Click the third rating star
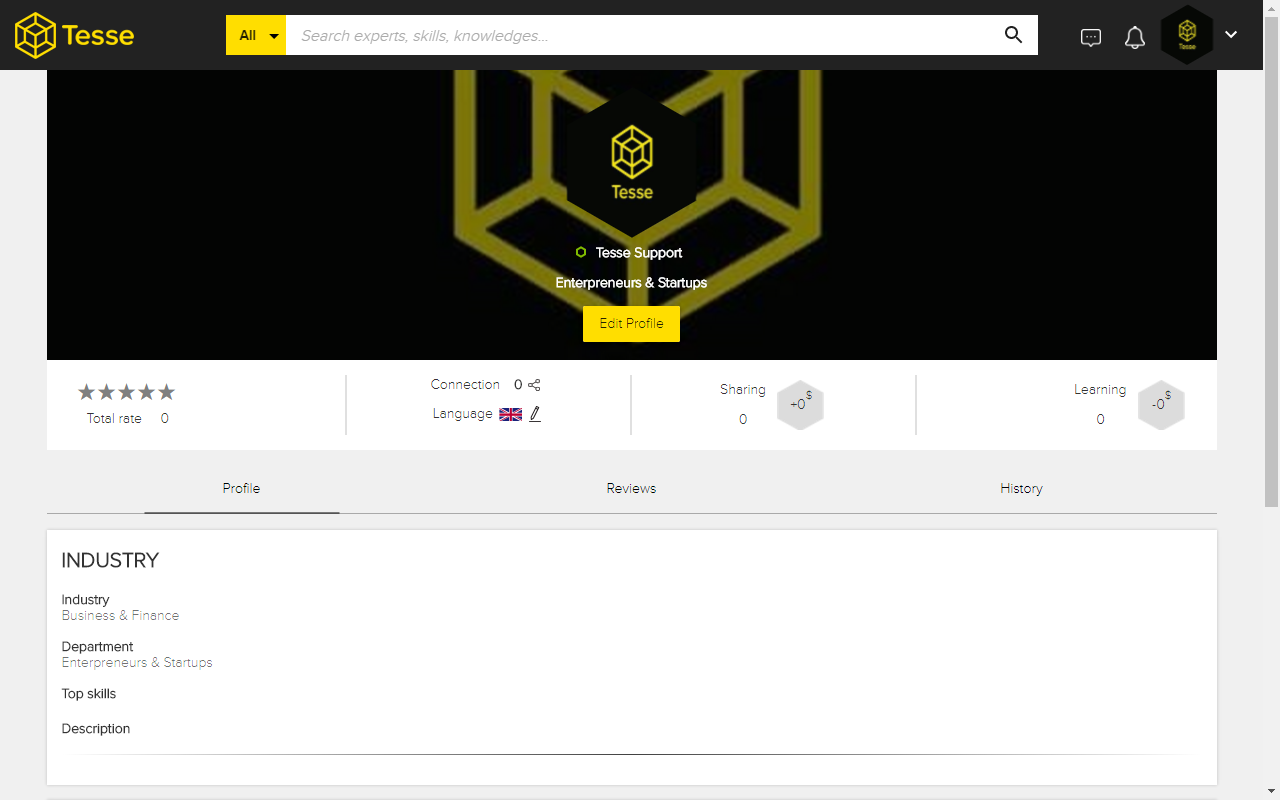This screenshot has height=800, width=1280. click(x=127, y=392)
